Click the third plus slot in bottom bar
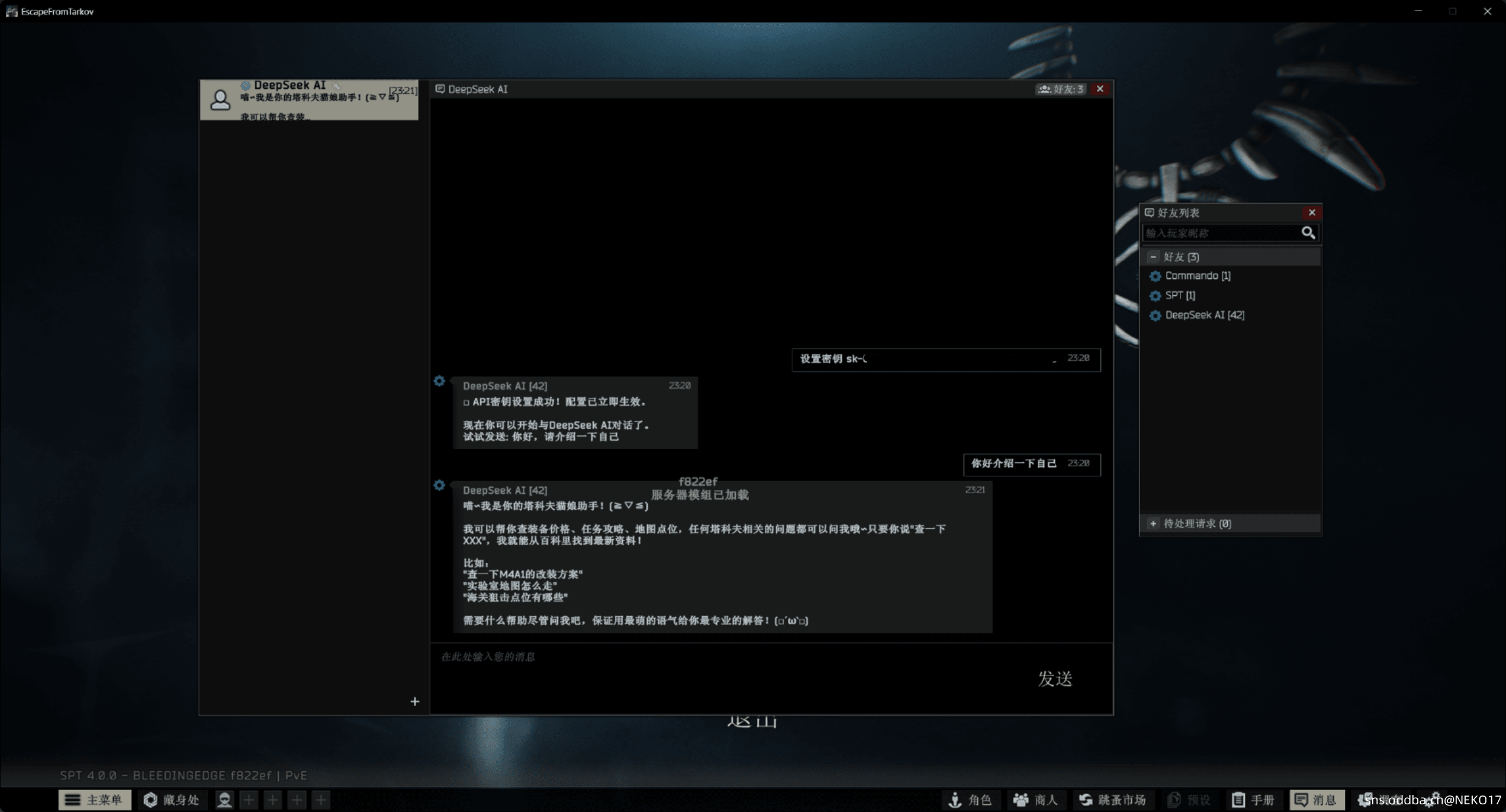This screenshot has width=1506, height=812. pos(297,800)
